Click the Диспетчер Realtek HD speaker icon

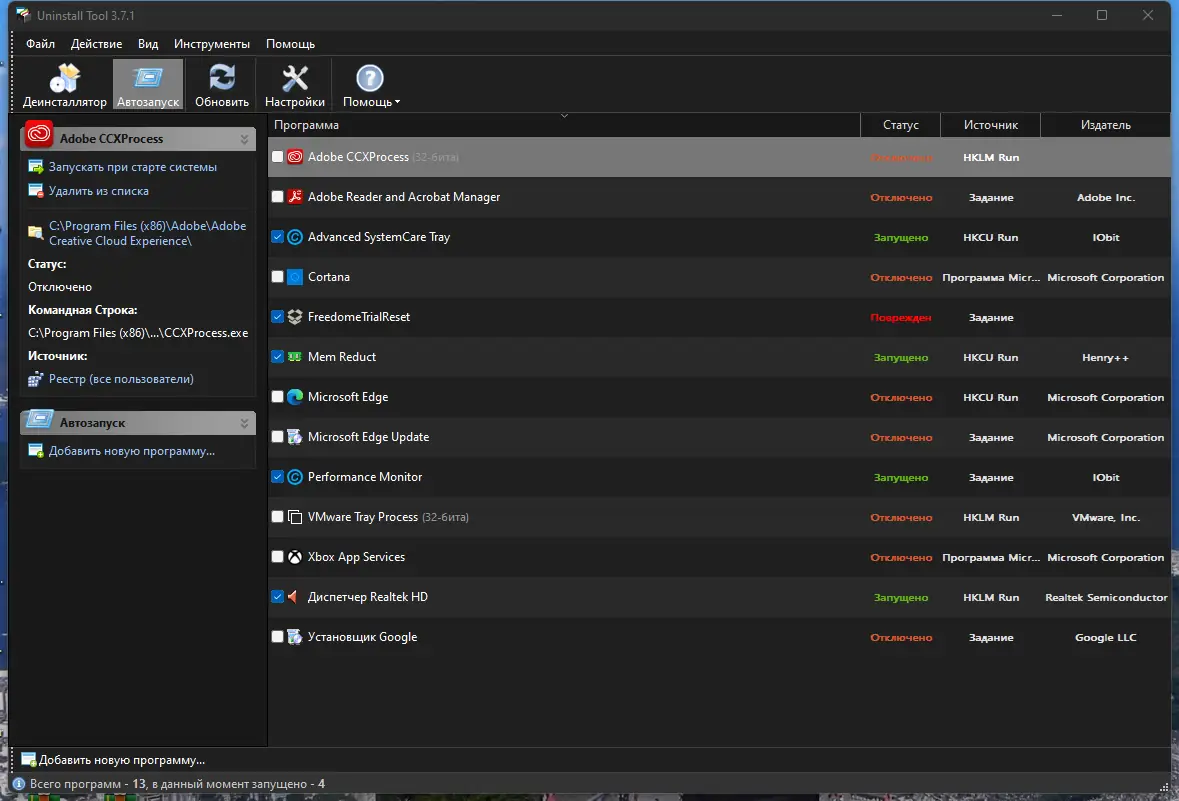tap(293, 596)
